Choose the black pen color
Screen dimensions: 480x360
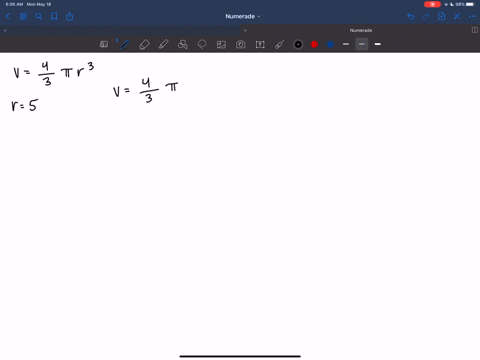coord(298,44)
